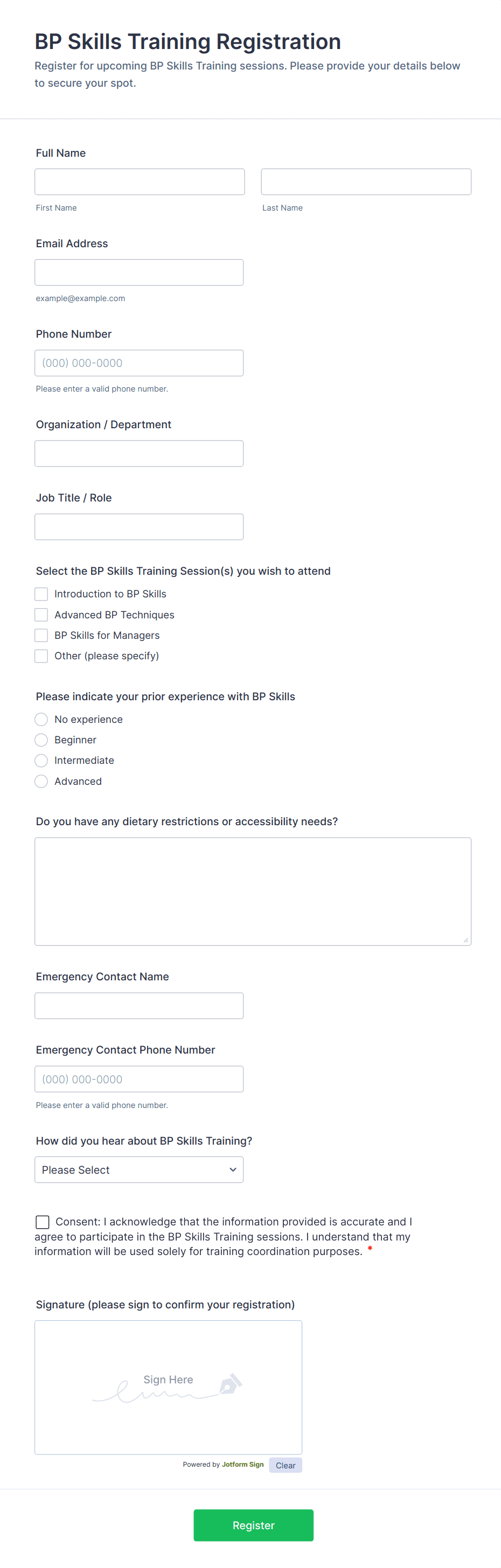Screen dimensions: 501x1568
Task: Expand the Please Select chevron arrow
Action: [x=233, y=1169]
